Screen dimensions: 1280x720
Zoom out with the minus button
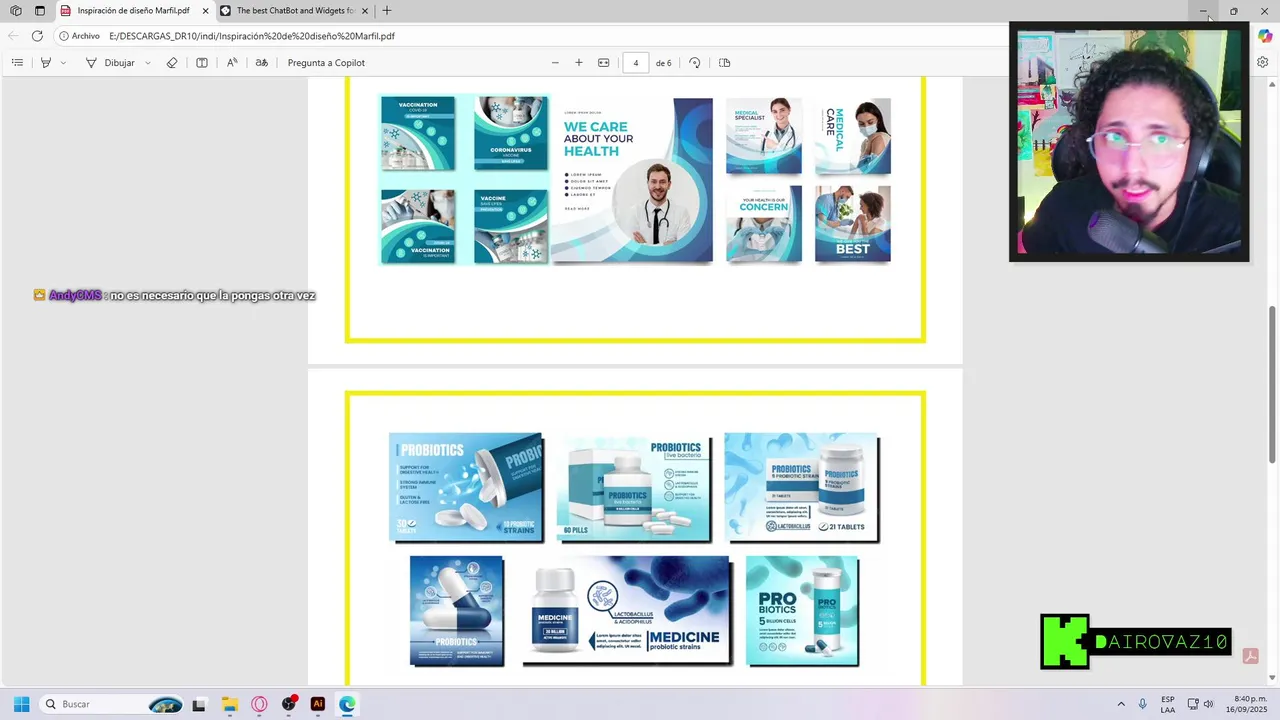[555, 63]
